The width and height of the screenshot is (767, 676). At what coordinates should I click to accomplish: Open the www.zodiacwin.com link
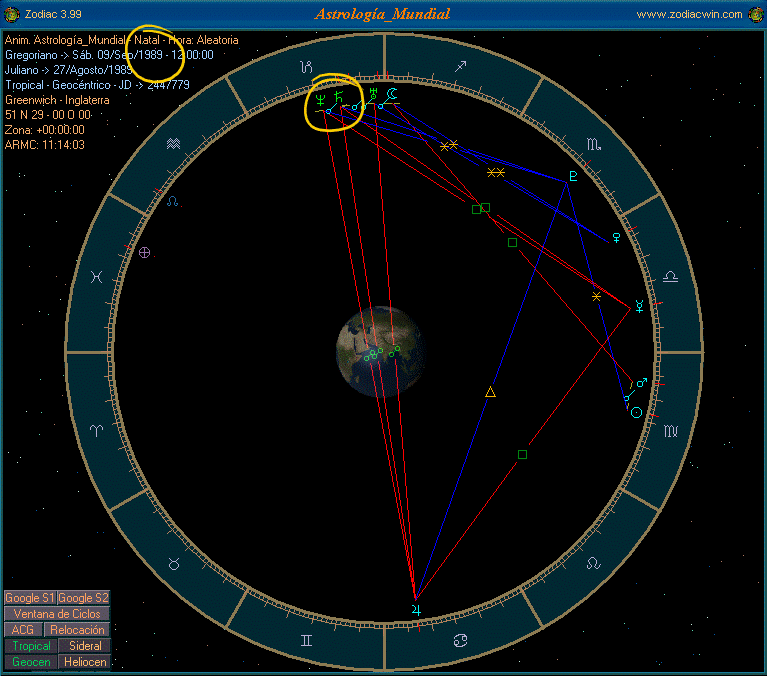coord(689,14)
